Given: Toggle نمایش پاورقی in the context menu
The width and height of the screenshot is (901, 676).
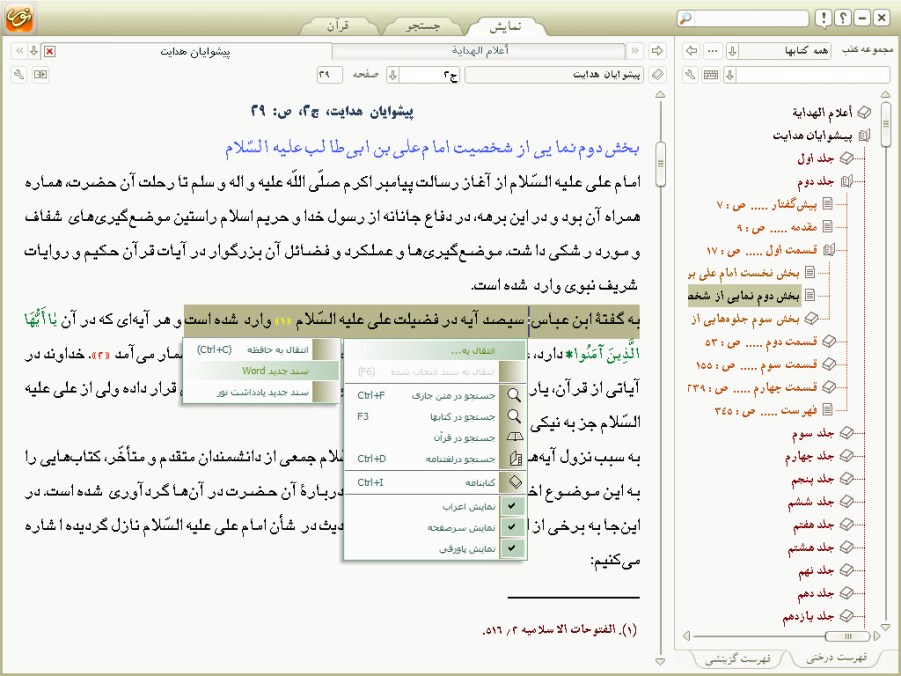Looking at the screenshot, I should (436, 549).
